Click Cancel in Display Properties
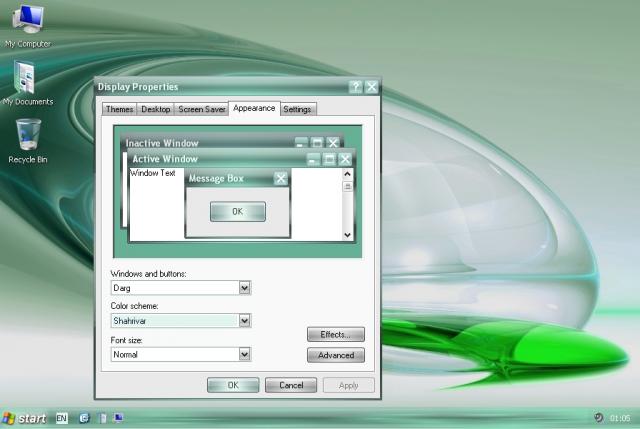The height and width of the screenshot is (429, 640). pos(291,385)
